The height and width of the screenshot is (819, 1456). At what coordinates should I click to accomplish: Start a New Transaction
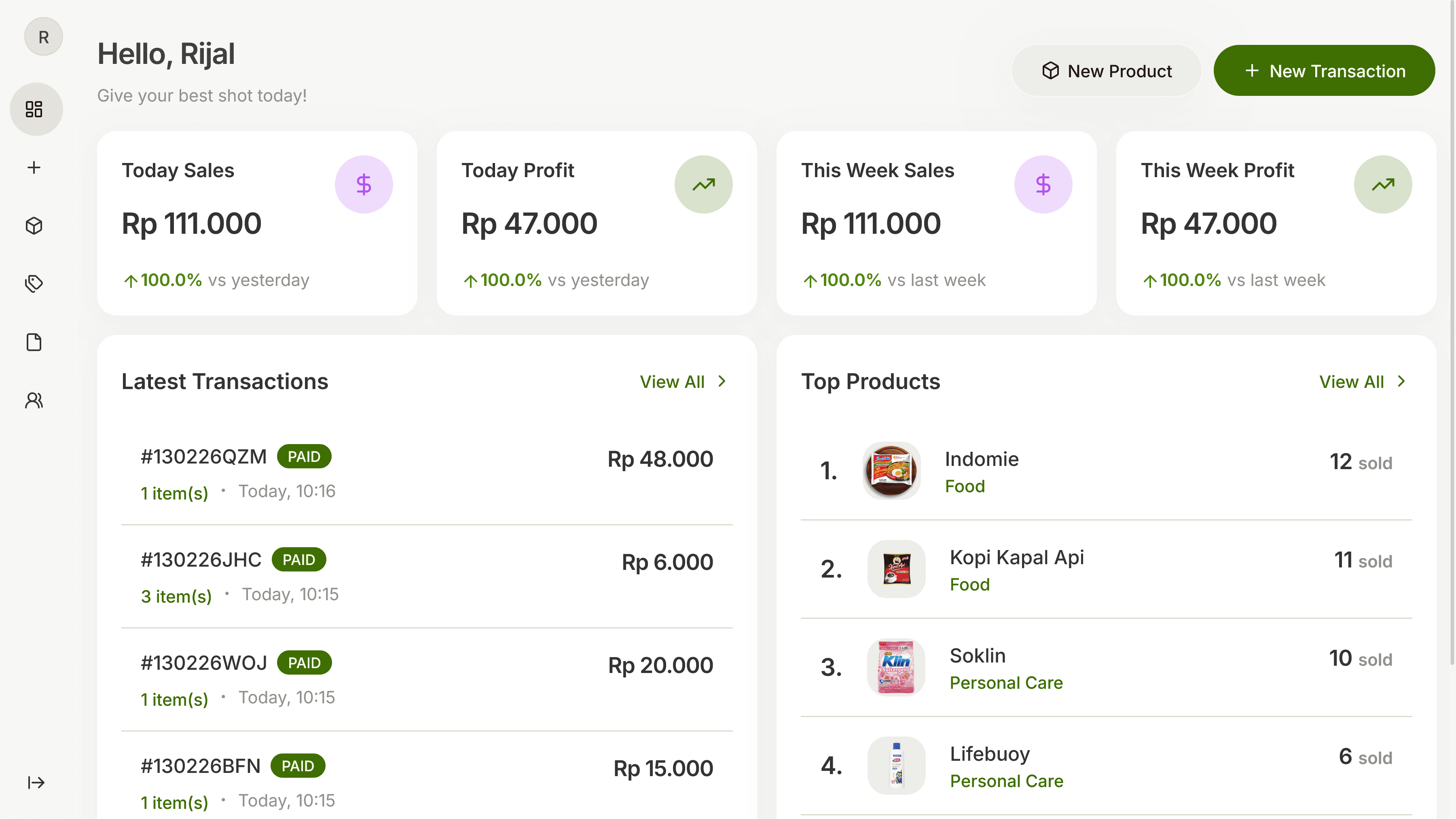click(1324, 71)
